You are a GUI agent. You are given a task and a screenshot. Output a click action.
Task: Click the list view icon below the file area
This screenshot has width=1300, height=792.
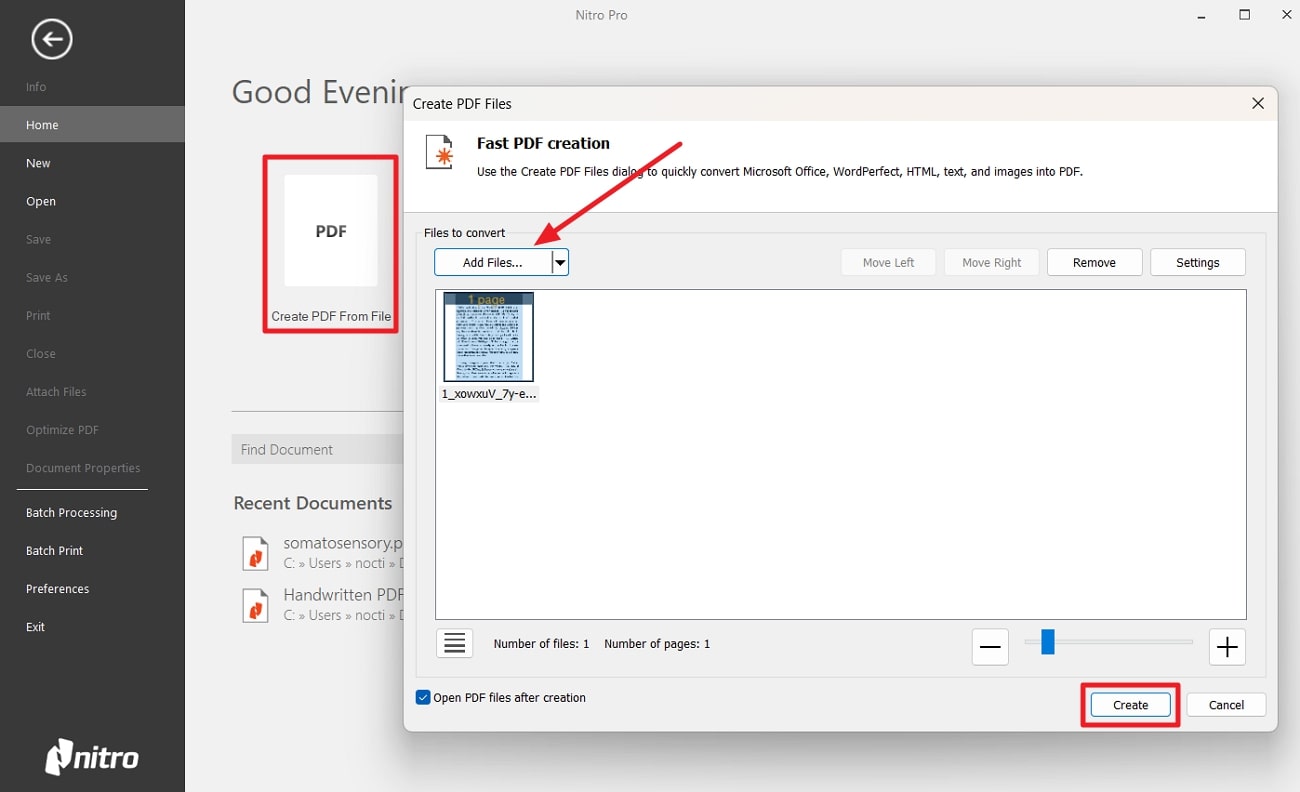point(455,644)
